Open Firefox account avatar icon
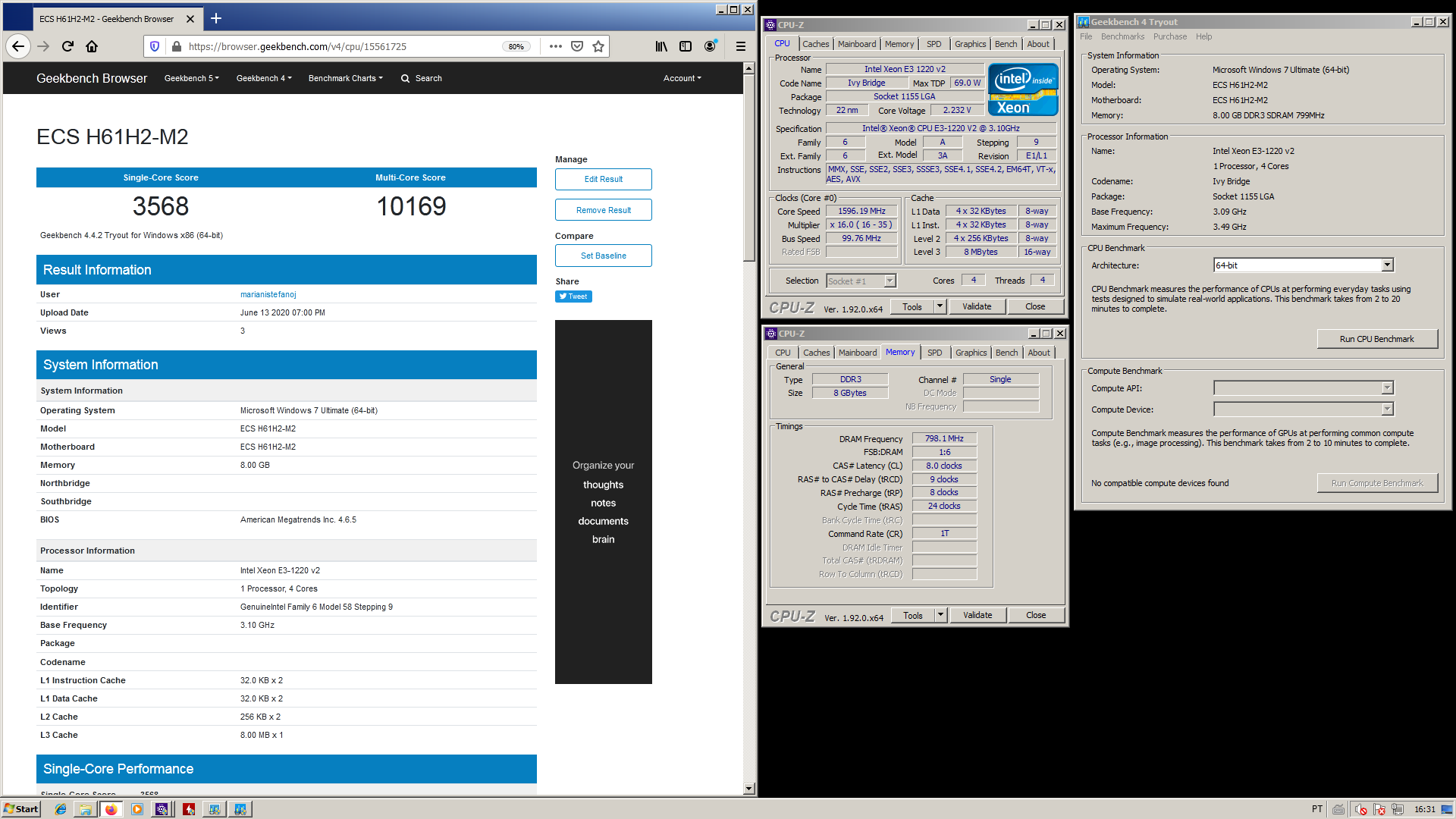Image resolution: width=1456 pixels, height=819 pixels. [710, 46]
